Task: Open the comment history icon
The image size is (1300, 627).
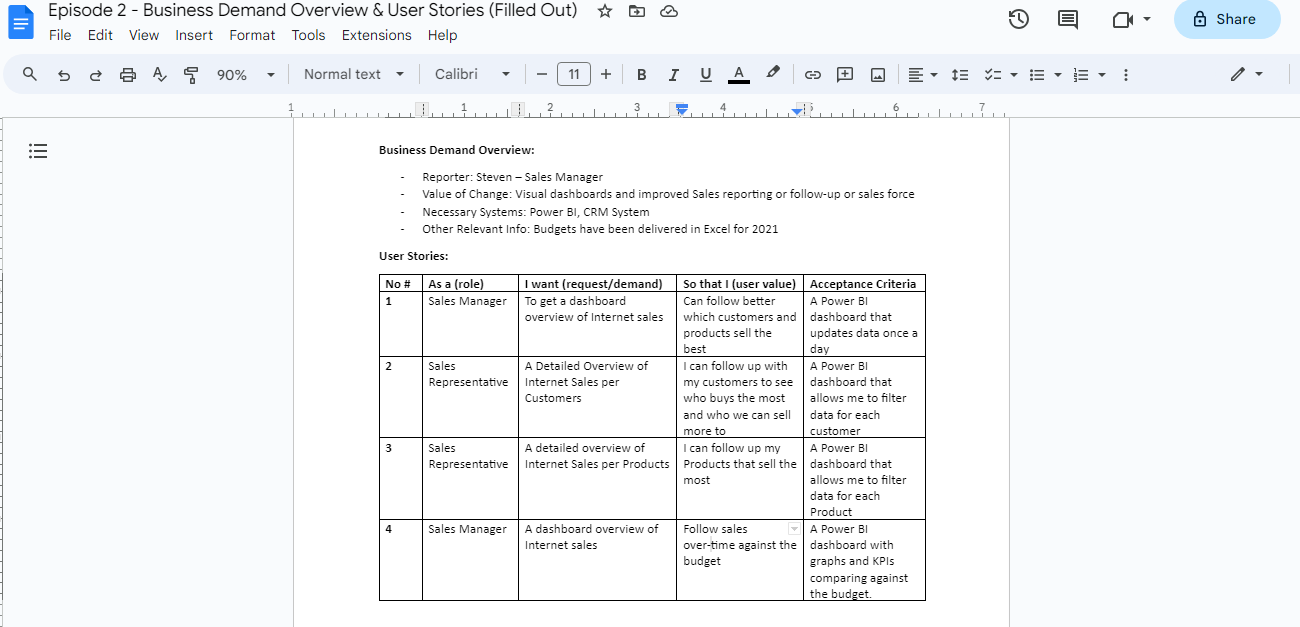Action: (1068, 19)
